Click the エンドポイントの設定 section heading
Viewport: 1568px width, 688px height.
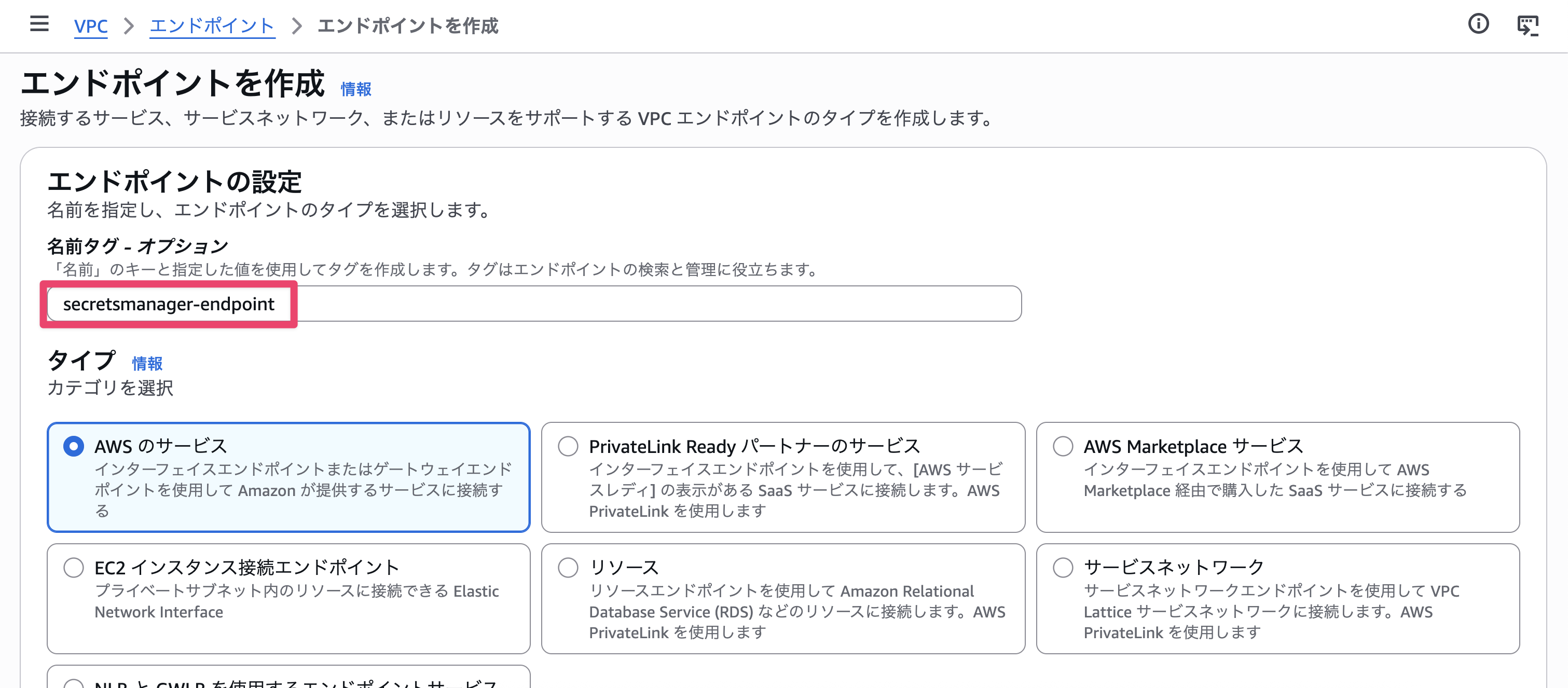[174, 182]
